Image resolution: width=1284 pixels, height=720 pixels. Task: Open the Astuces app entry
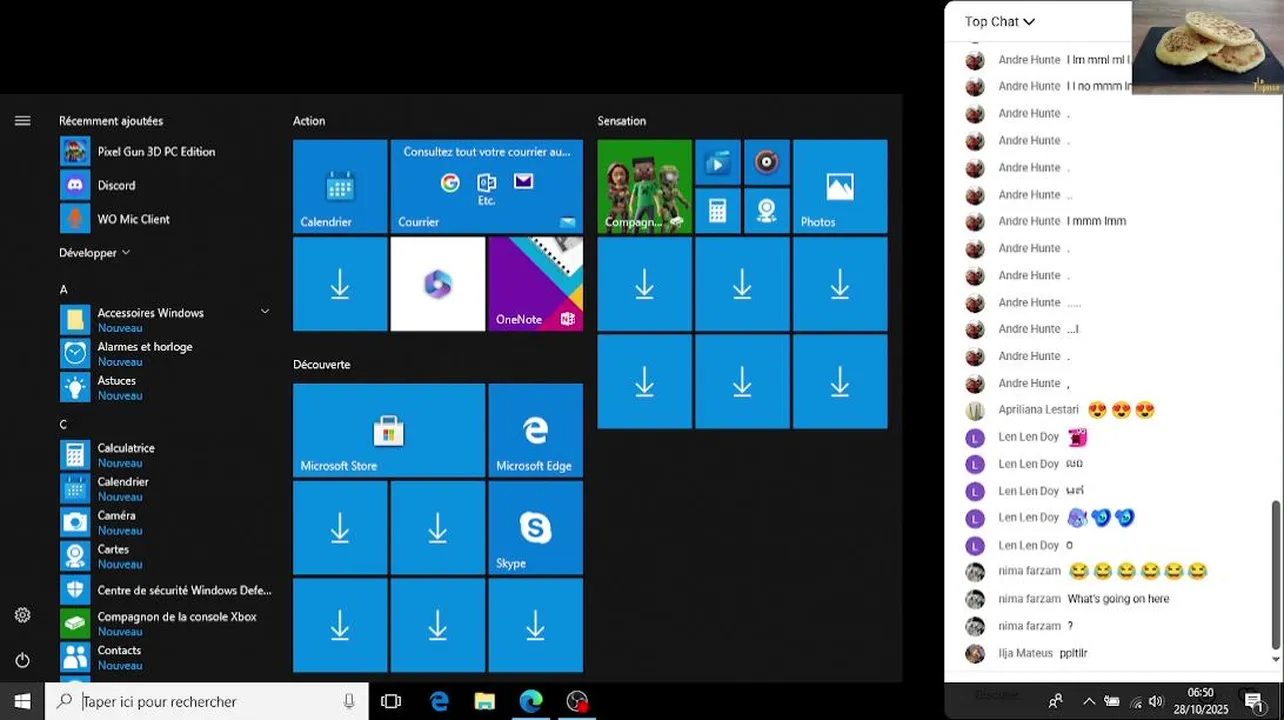pyautogui.click(x=166, y=387)
